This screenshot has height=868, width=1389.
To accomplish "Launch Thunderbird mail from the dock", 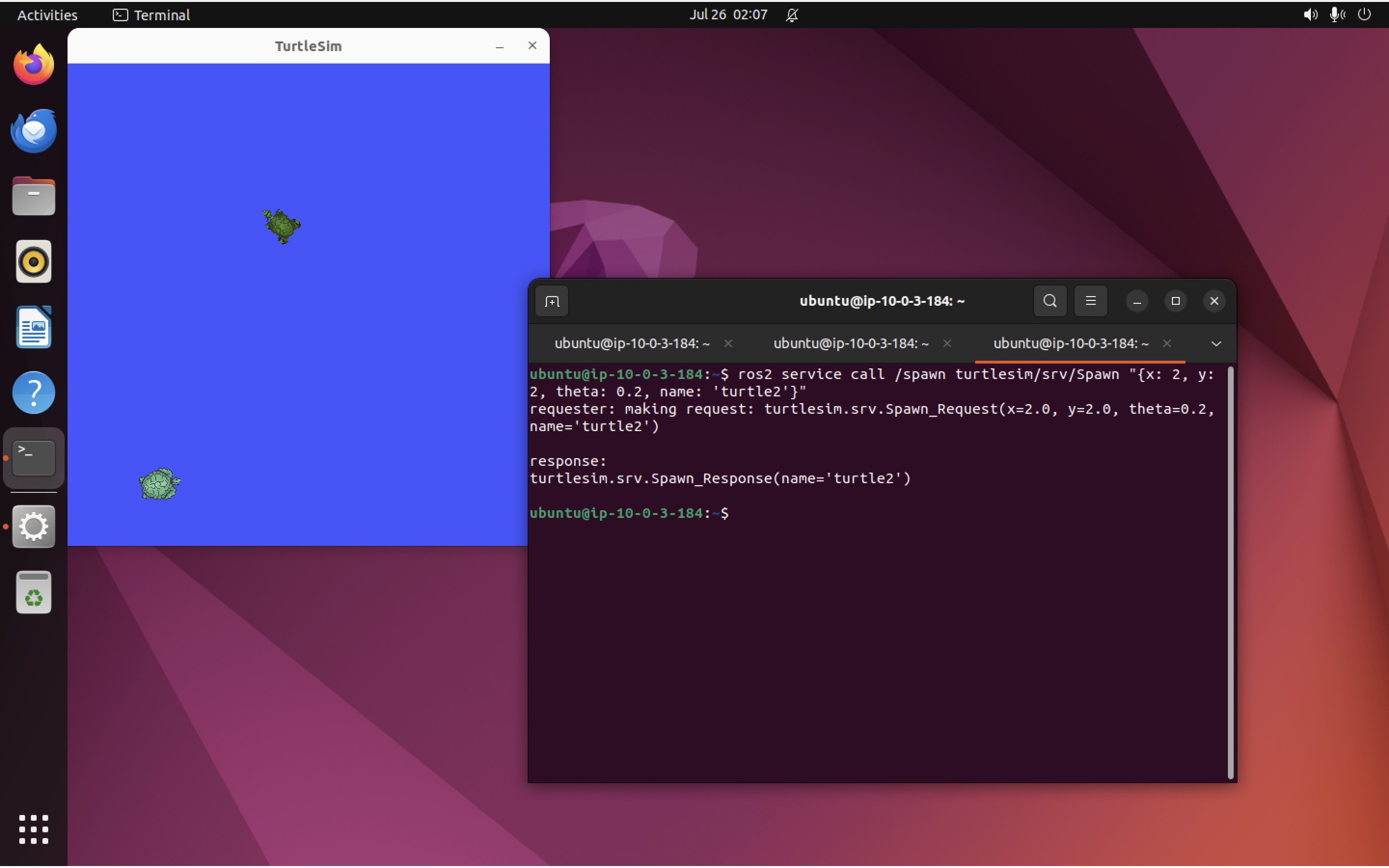I will [34, 131].
